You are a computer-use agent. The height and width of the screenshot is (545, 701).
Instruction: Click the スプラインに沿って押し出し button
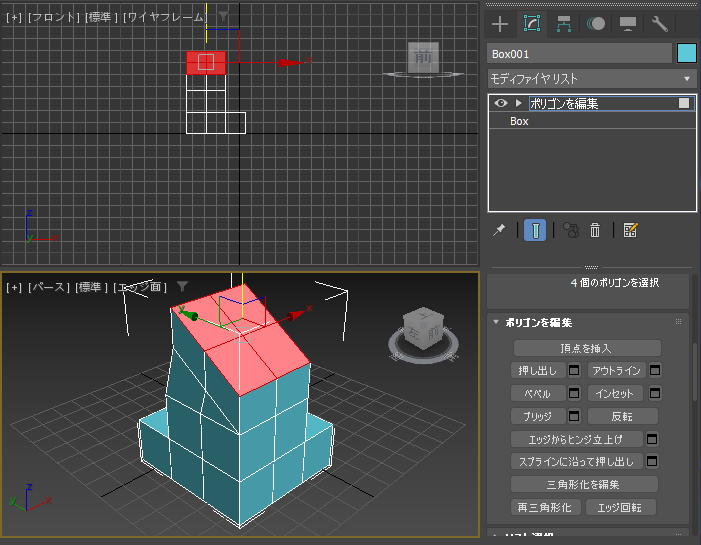click(x=576, y=461)
